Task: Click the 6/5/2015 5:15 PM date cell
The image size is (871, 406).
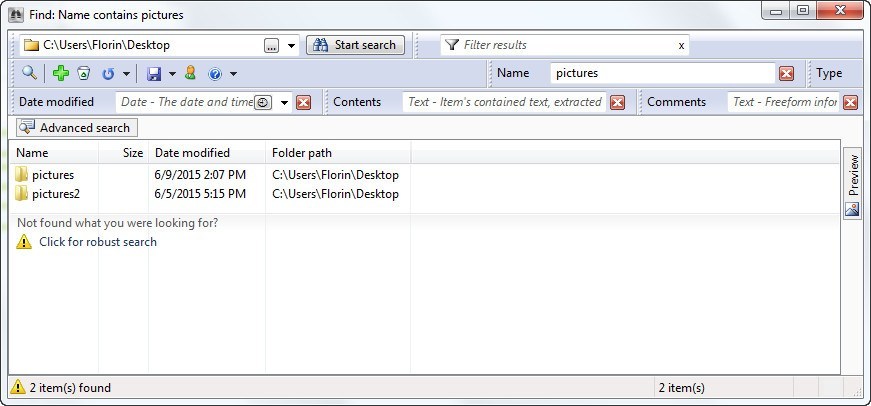Action: click(x=200, y=194)
